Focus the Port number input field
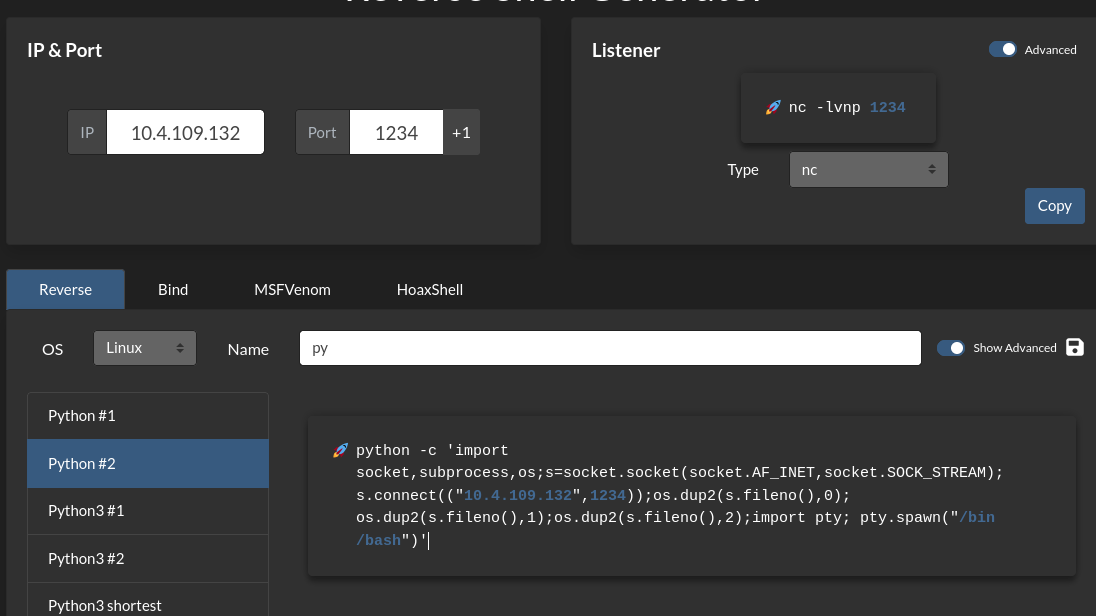This screenshot has height=616, width=1096. tap(396, 132)
